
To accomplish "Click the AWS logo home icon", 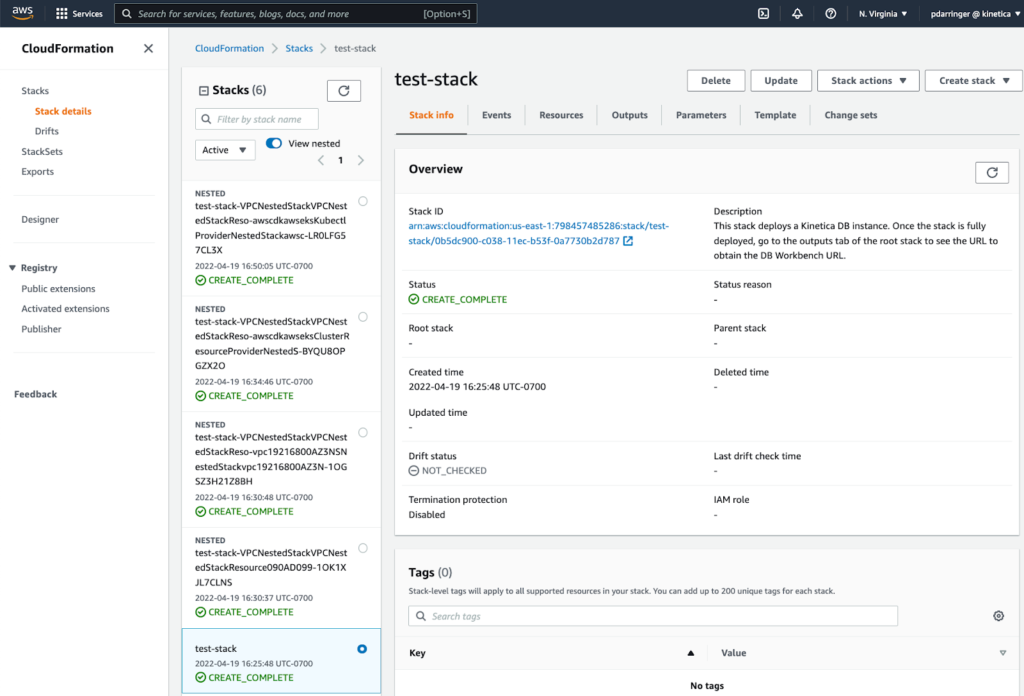I will point(22,13).
